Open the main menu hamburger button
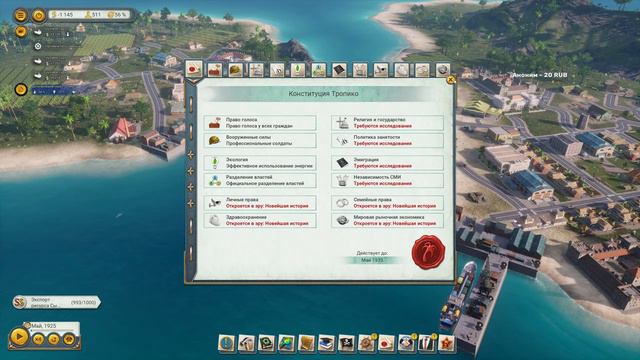 click(x=20, y=16)
